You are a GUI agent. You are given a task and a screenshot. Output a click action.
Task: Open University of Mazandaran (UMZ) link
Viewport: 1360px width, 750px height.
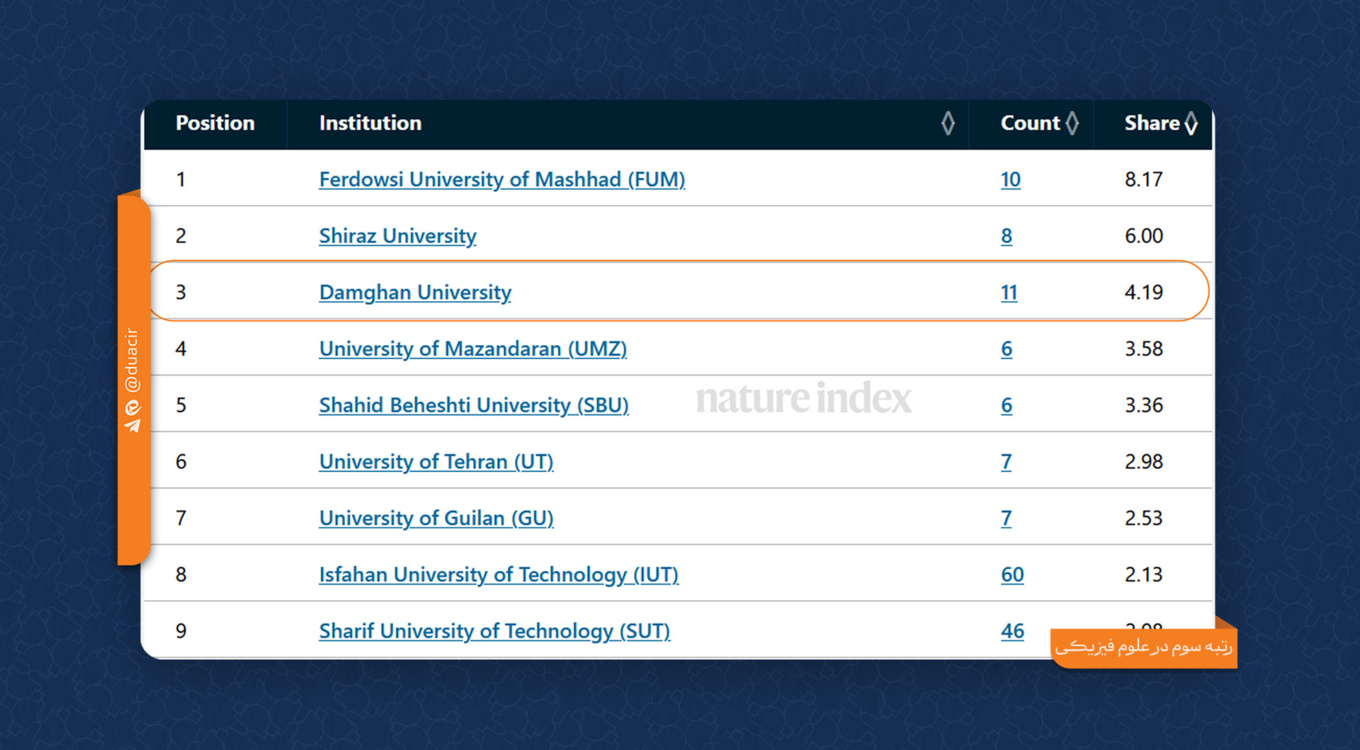click(x=472, y=349)
